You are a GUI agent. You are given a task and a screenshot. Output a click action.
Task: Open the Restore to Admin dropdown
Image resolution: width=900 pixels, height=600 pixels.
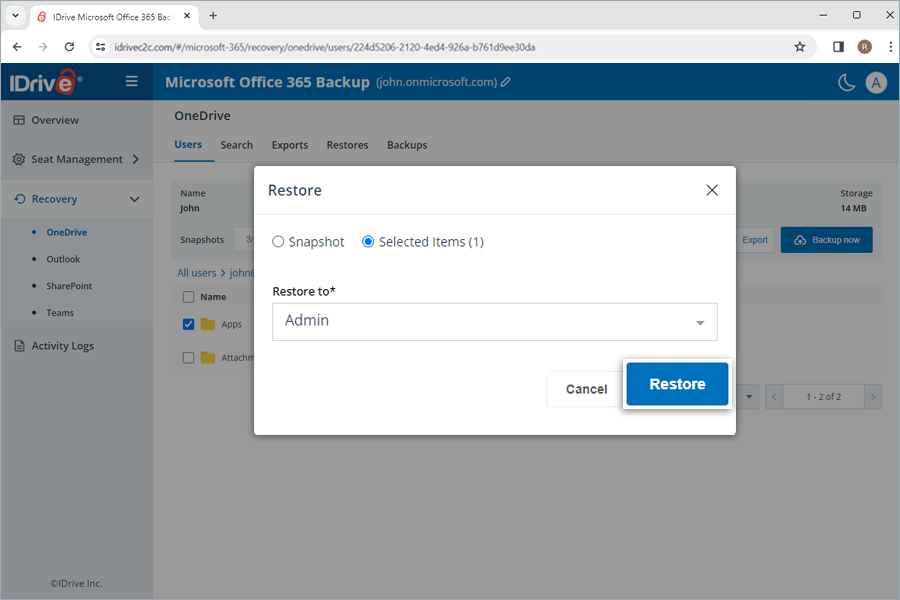click(x=495, y=322)
